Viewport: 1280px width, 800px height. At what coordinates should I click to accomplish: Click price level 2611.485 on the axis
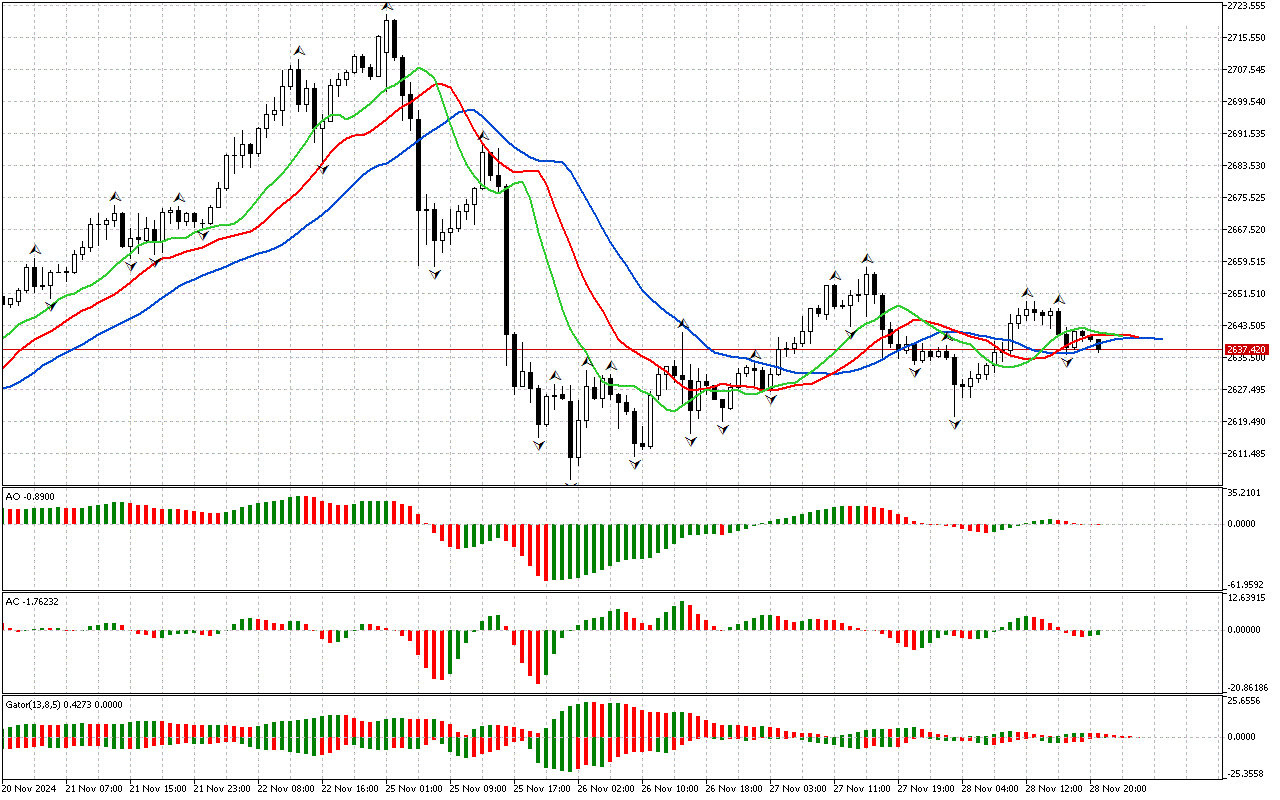click(x=1246, y=454)
